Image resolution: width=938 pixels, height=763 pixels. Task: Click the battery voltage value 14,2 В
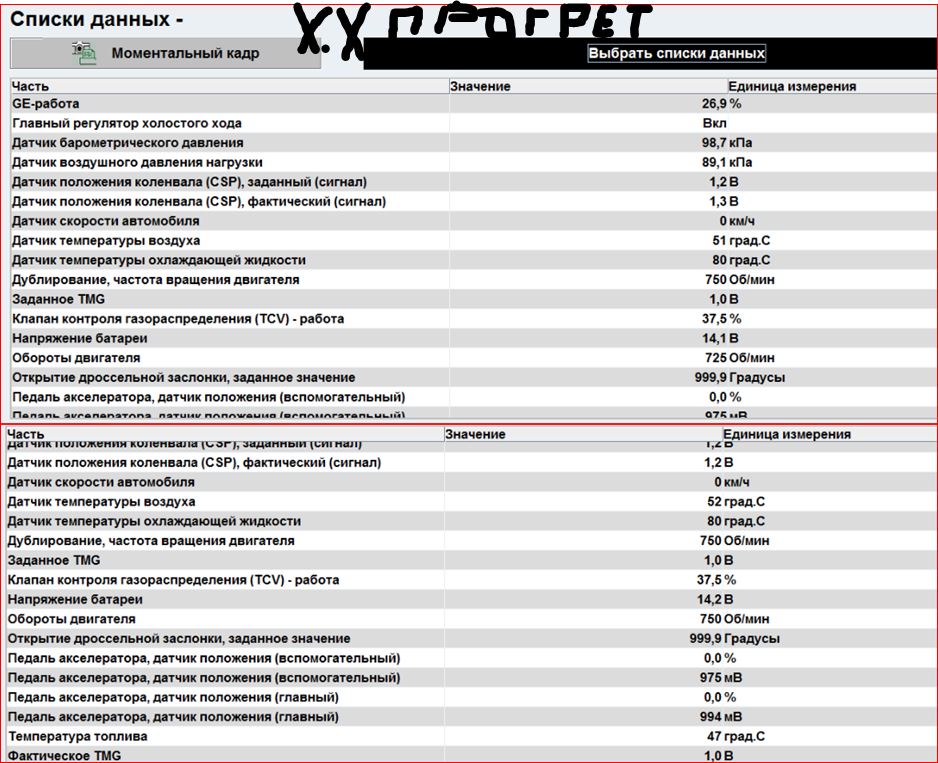(x=719, y=600)
